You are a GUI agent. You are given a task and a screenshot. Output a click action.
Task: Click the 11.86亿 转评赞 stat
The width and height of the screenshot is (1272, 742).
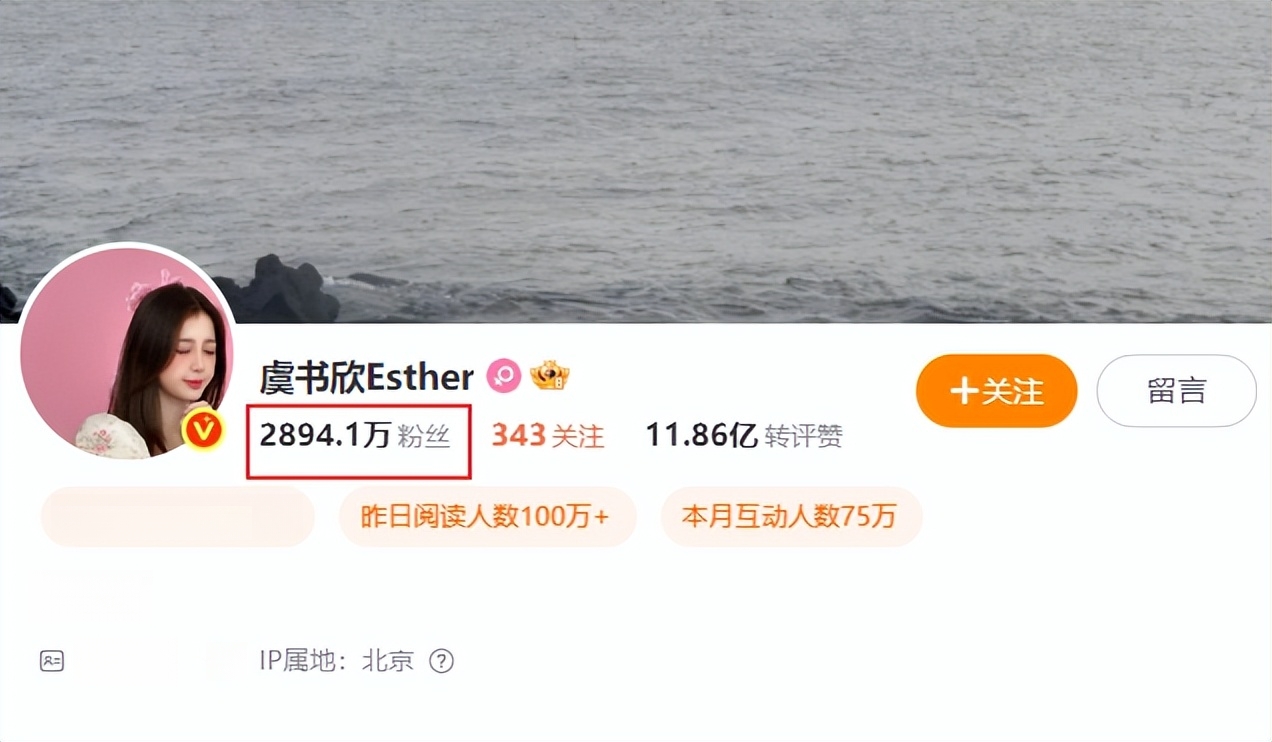[744, 436]
